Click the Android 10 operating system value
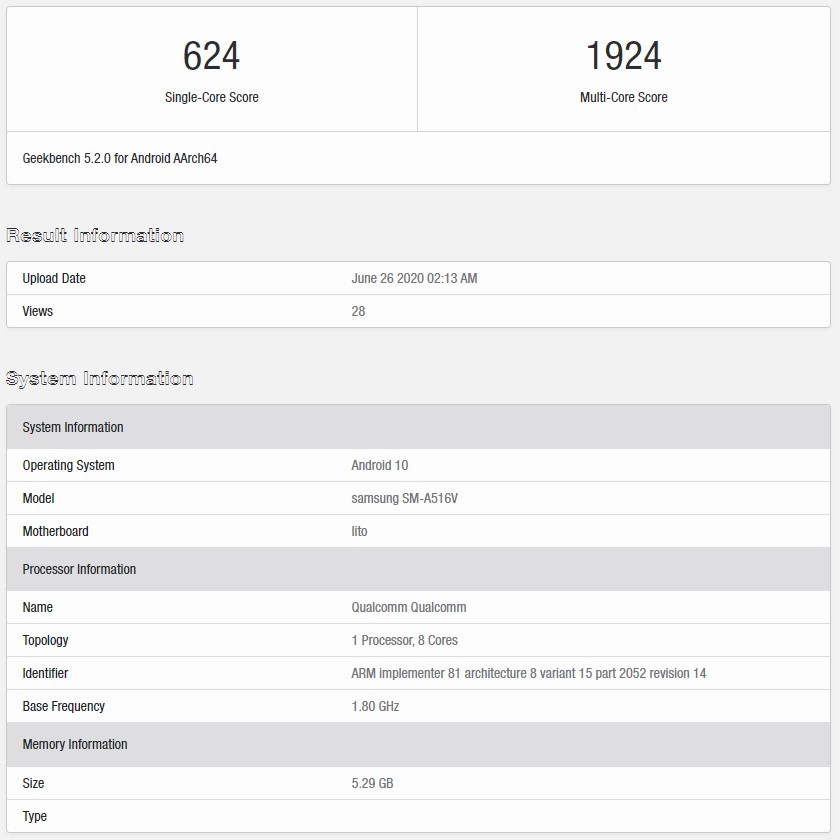This screenshot has height=840, width=840. (x=379, y=465)
